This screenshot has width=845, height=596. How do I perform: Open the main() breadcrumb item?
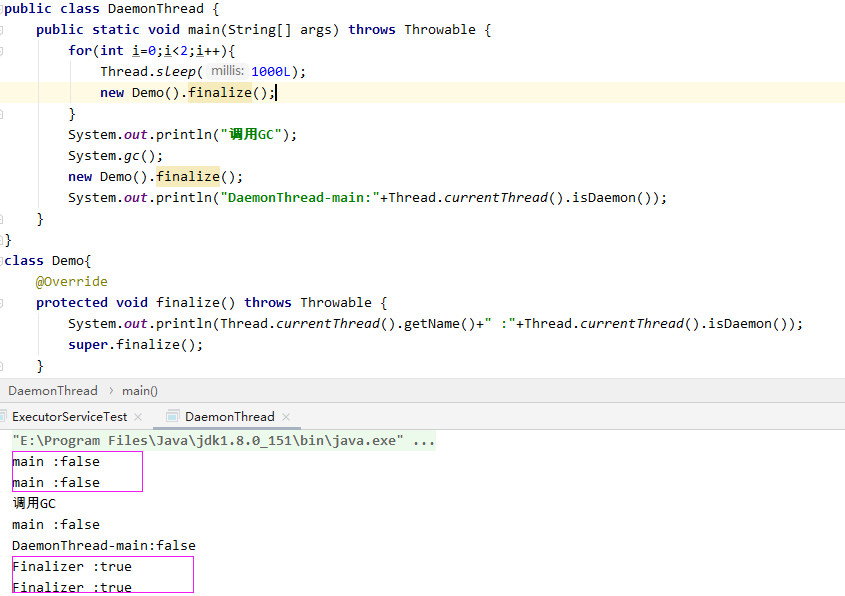pos(140,391)
